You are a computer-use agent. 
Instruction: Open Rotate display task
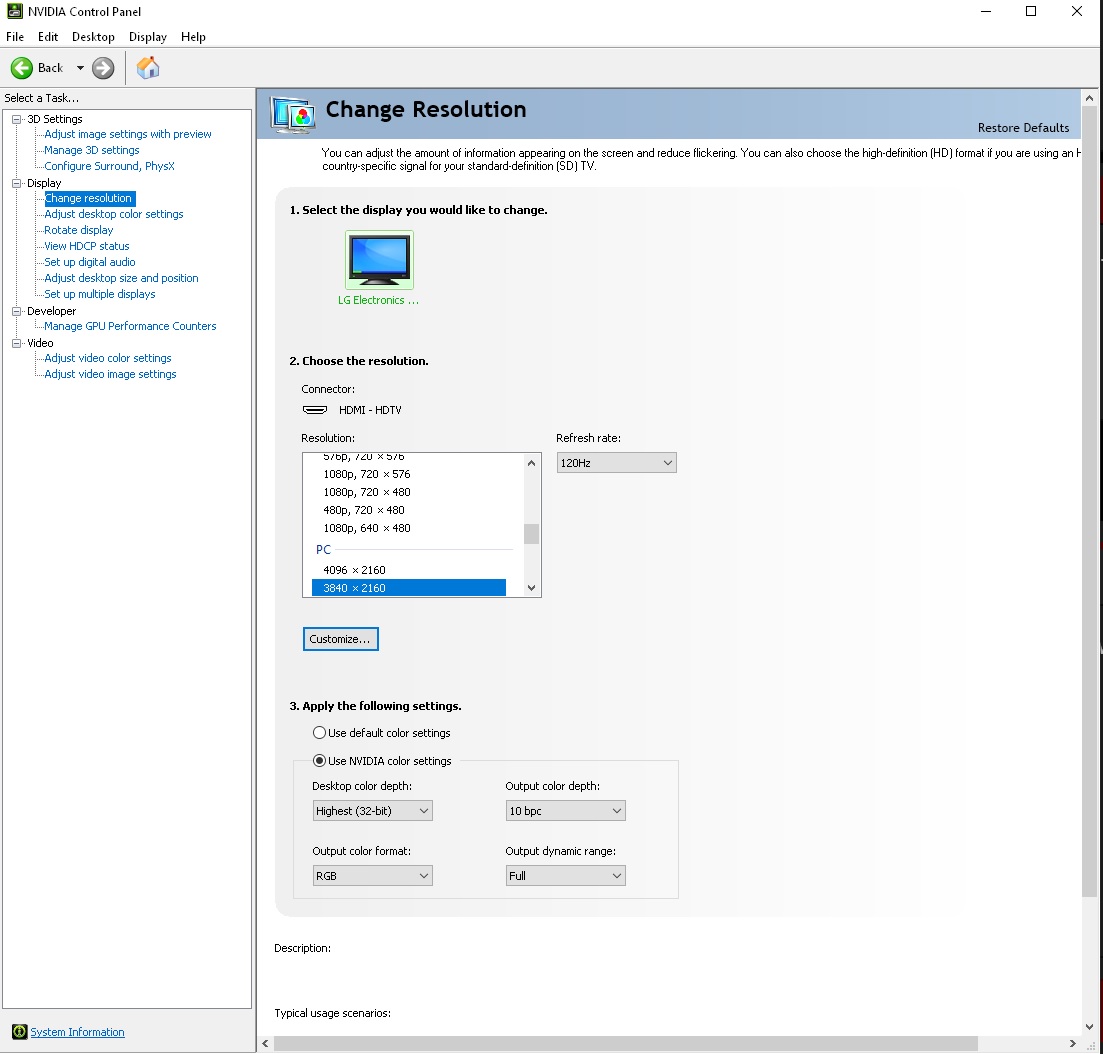point(78,230)
